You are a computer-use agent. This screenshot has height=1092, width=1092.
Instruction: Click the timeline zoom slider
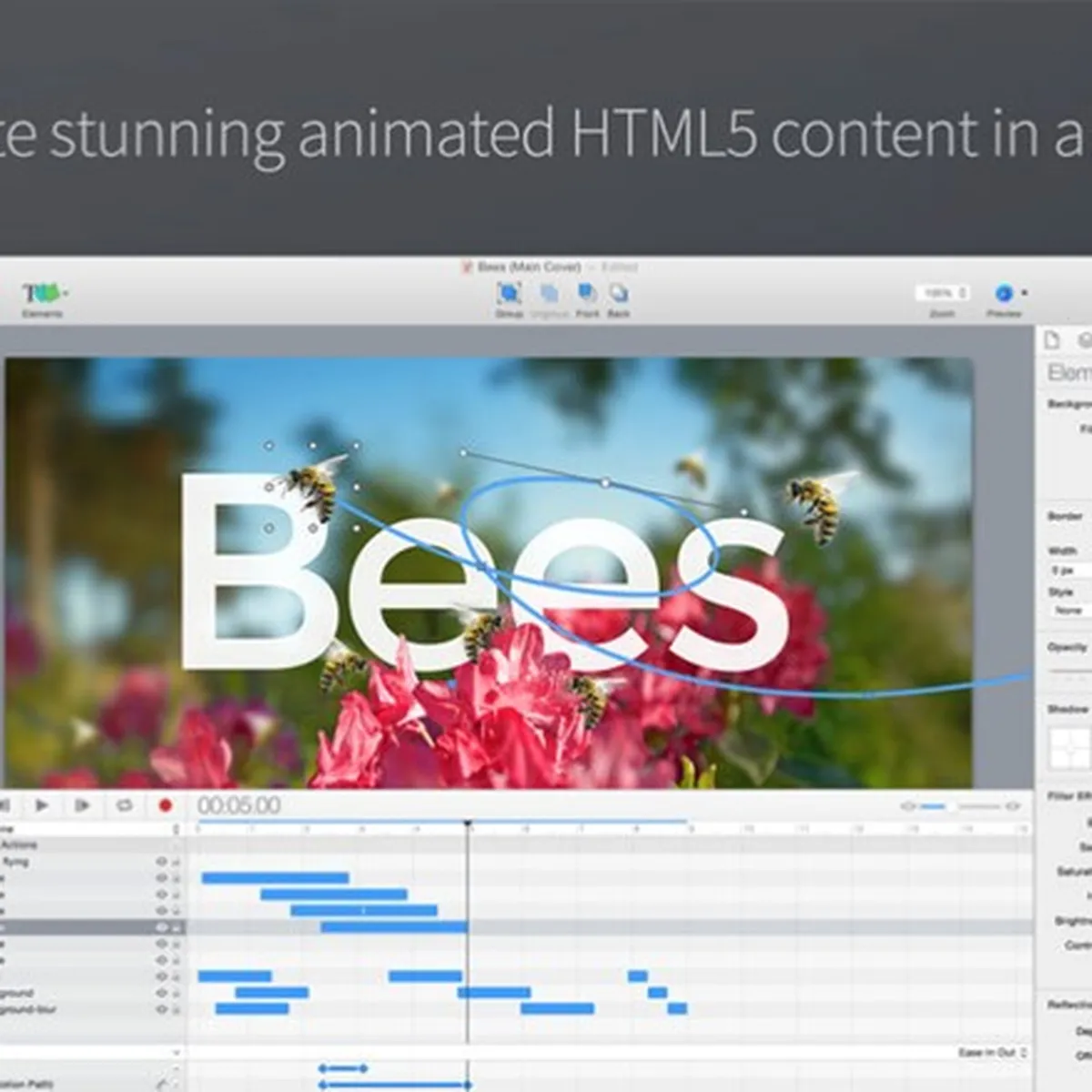tap(960, 806)
